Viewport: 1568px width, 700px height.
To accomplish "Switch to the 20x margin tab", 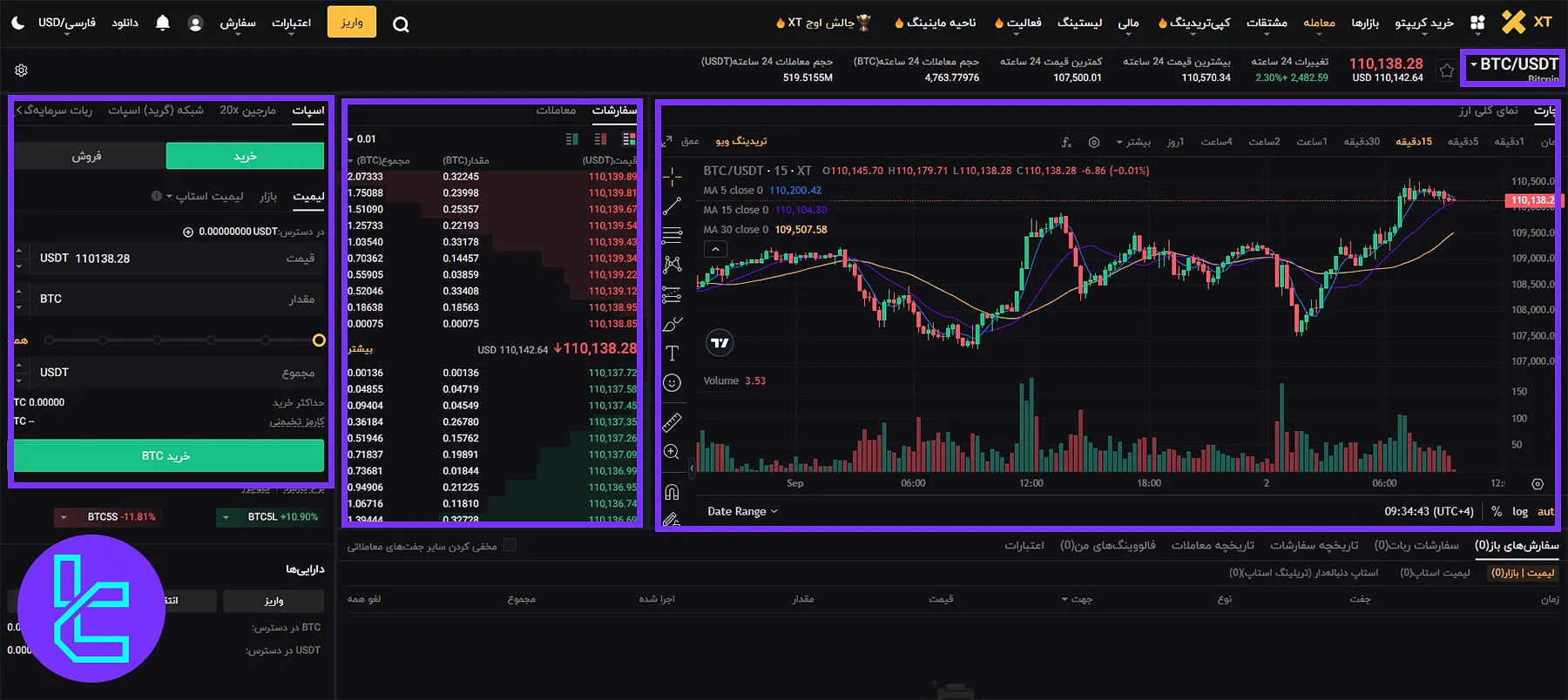I will point(247,111).
